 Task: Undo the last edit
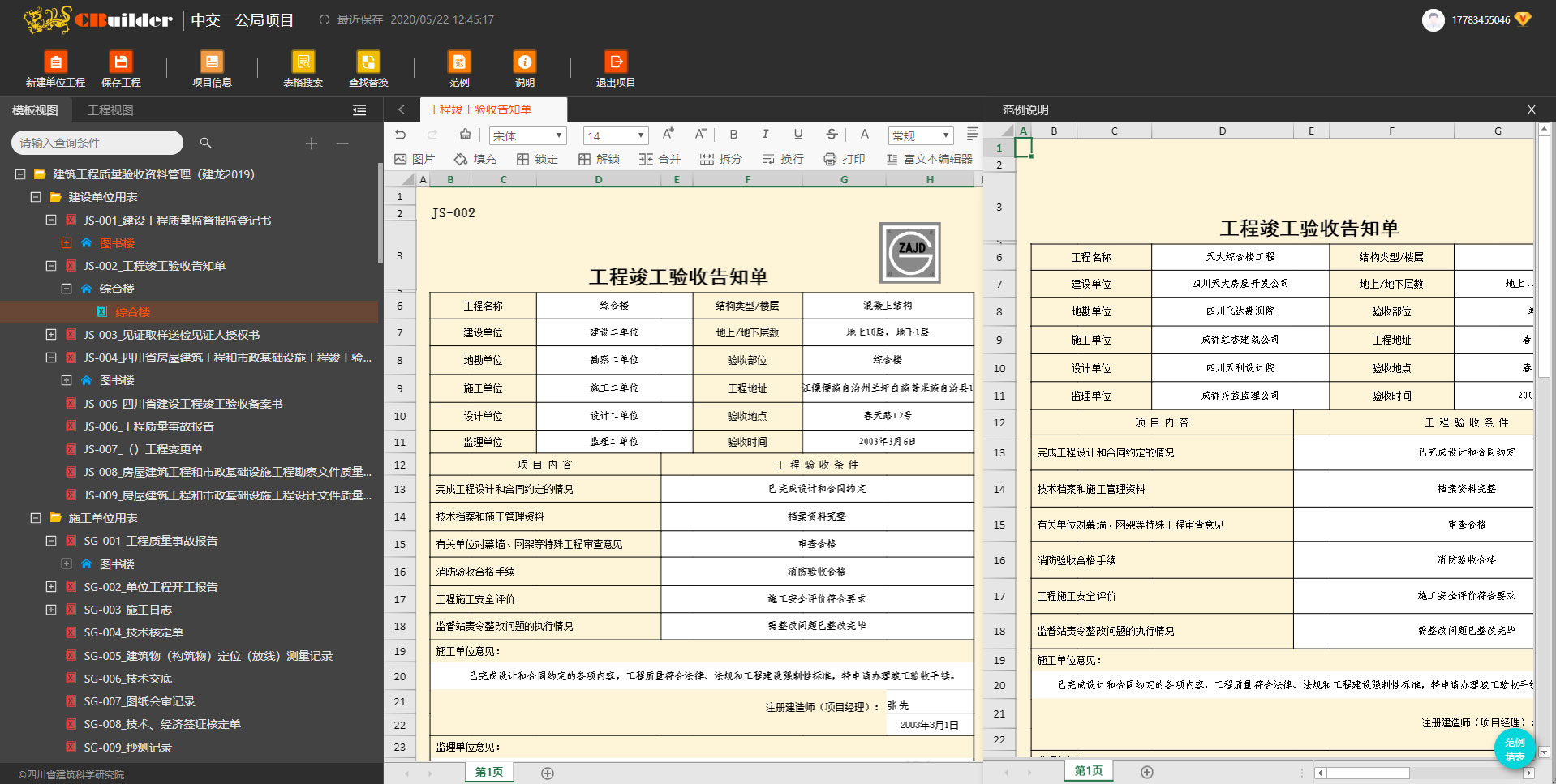click(400, 135)
